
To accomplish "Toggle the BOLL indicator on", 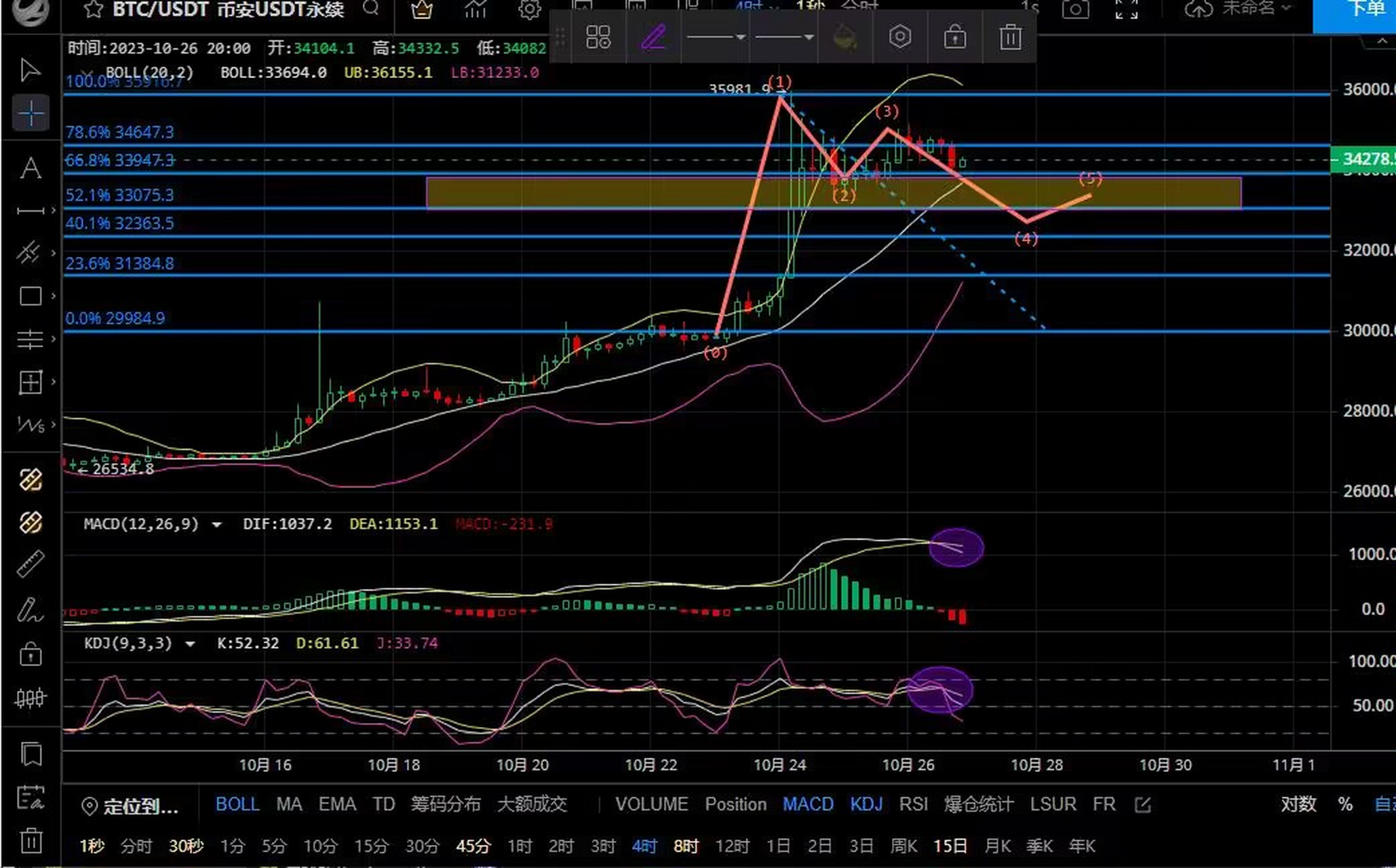I will pyautogui.click(x=237, y=804).
